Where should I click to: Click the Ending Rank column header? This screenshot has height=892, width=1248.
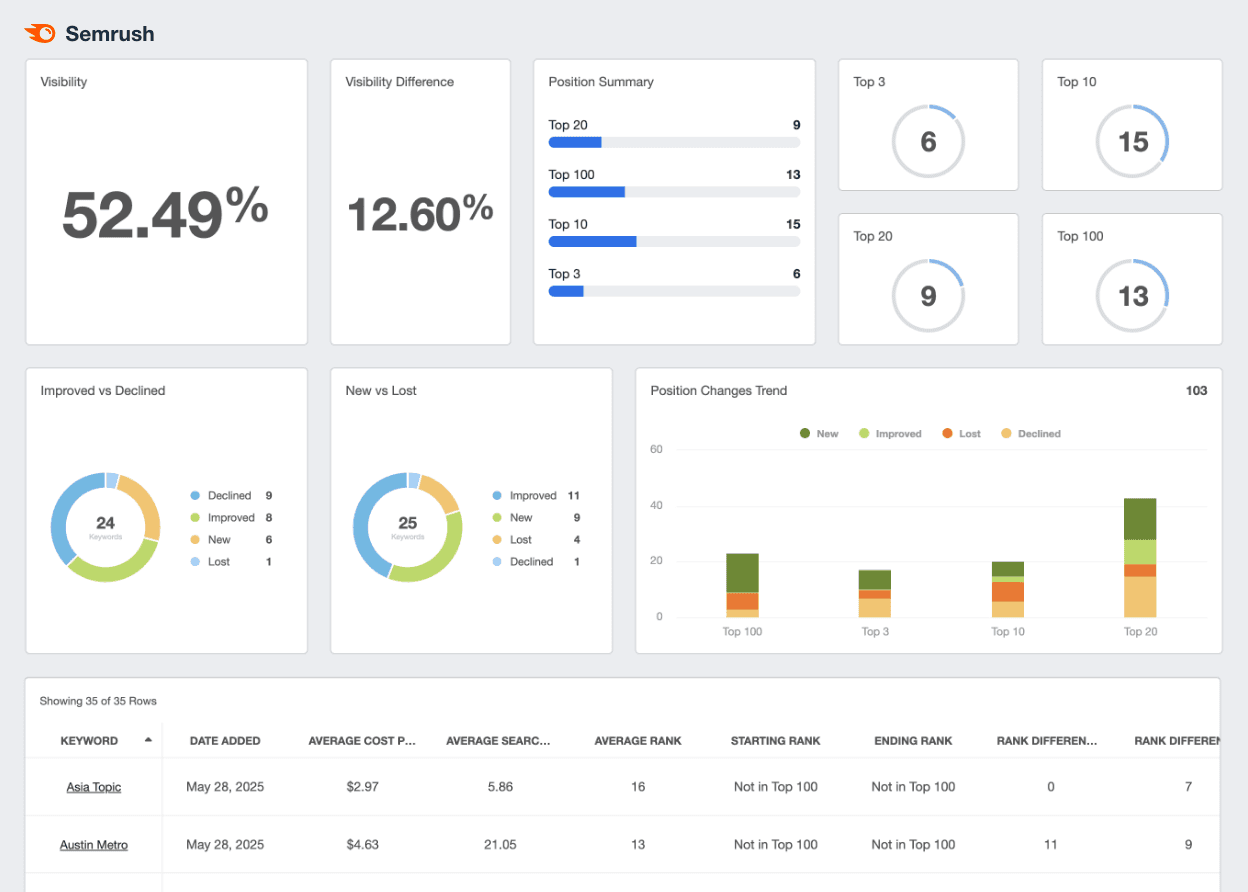pyautogui.click(x=913, y=741)
